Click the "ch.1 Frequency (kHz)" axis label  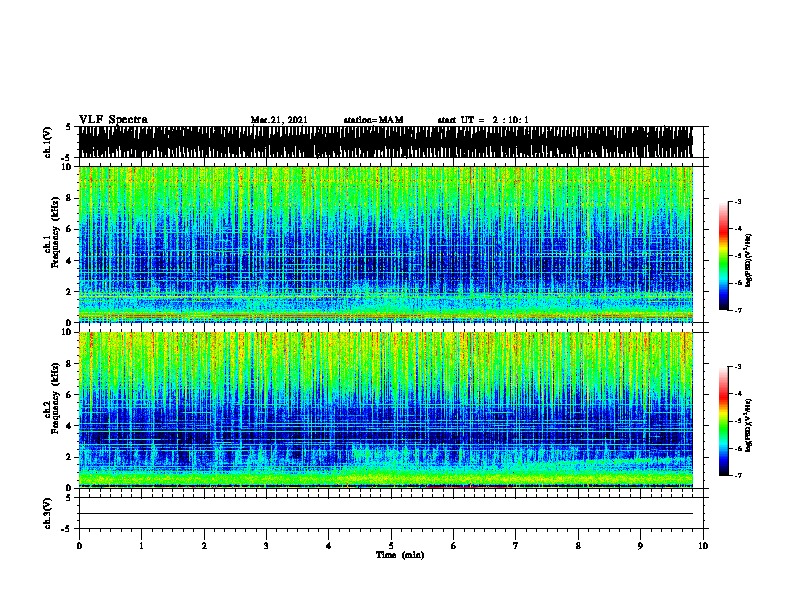(x=51, y=233)
